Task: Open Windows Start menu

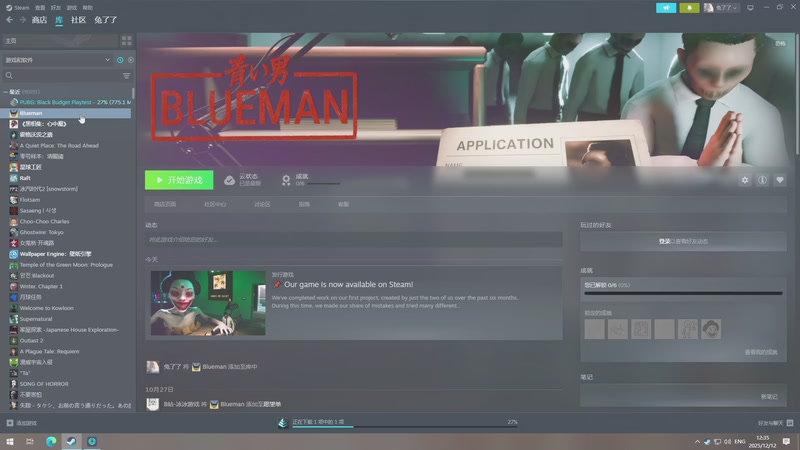Action: click(x=10, y=441)
